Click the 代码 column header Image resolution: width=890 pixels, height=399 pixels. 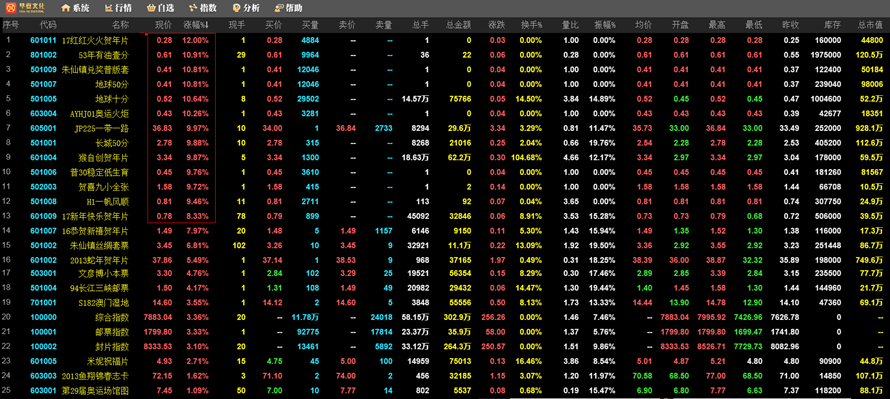click(48, 25)
